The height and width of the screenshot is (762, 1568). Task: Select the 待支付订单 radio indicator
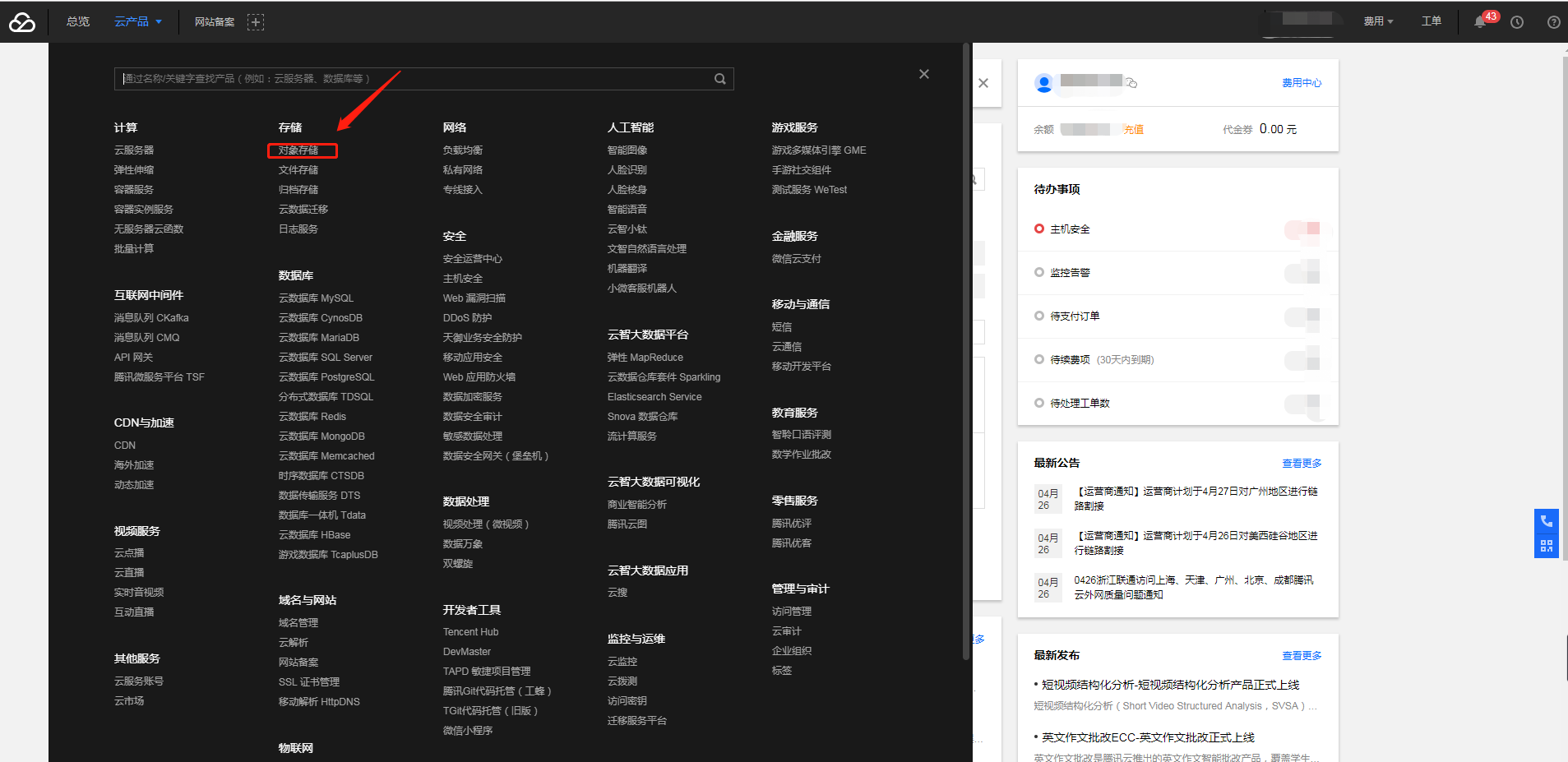pyautogui.click(x=1039, y=316)
